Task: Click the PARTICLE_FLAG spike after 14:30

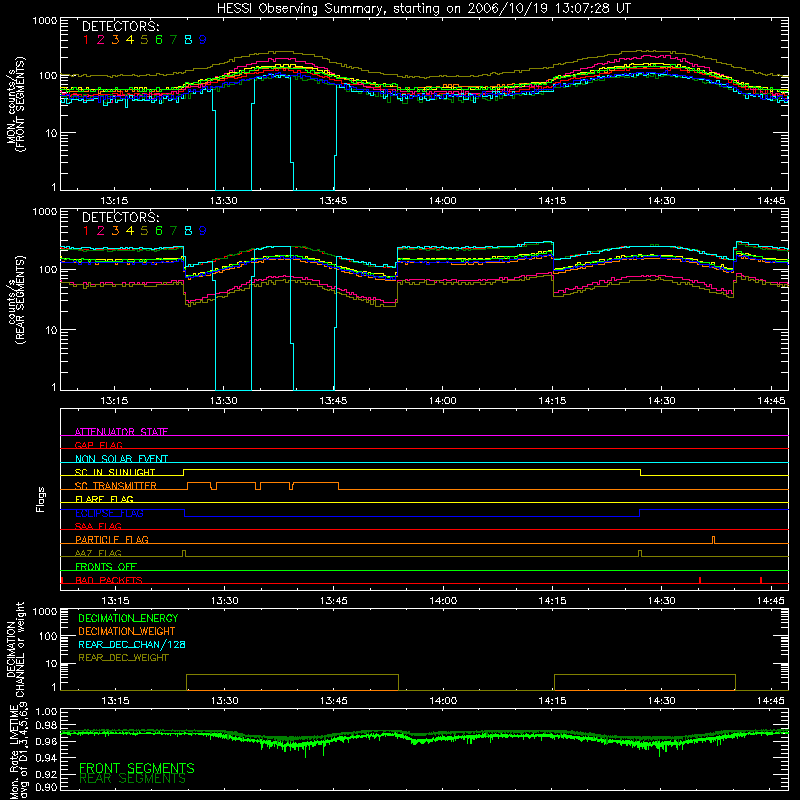Action: click(x=713, y=540)
